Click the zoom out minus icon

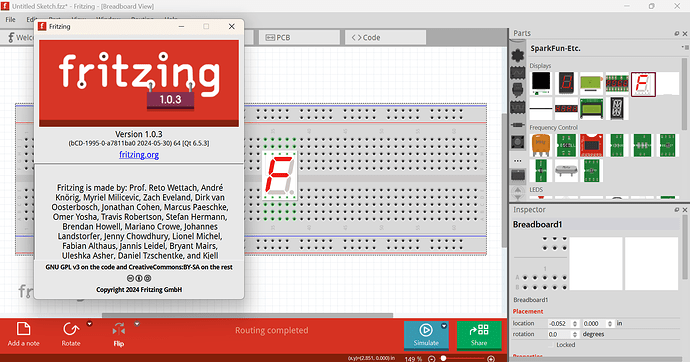432,359
